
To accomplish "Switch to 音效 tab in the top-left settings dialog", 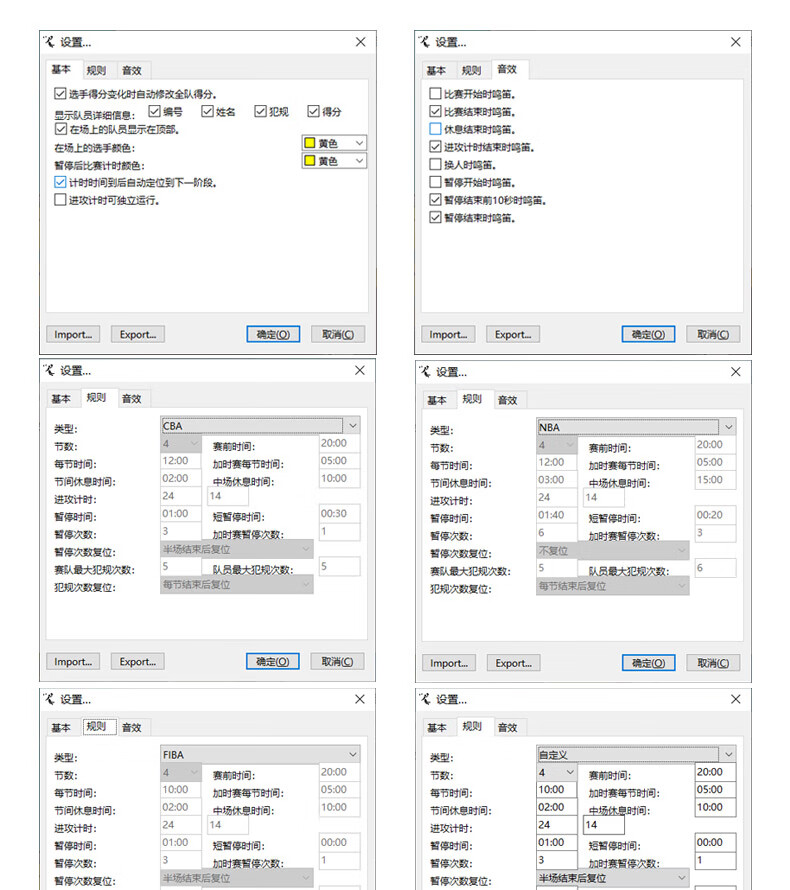I will click(132, 70).
